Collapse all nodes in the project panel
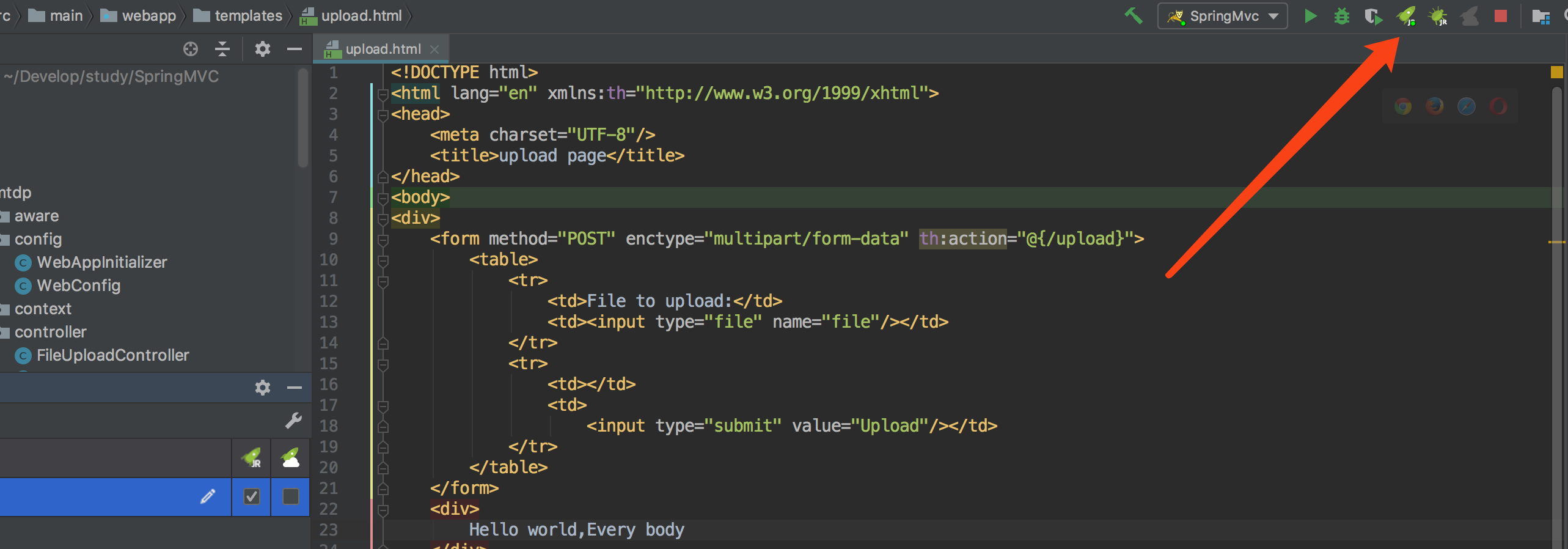This screenshot has height=549, width=1568. (x=222, y=49)
